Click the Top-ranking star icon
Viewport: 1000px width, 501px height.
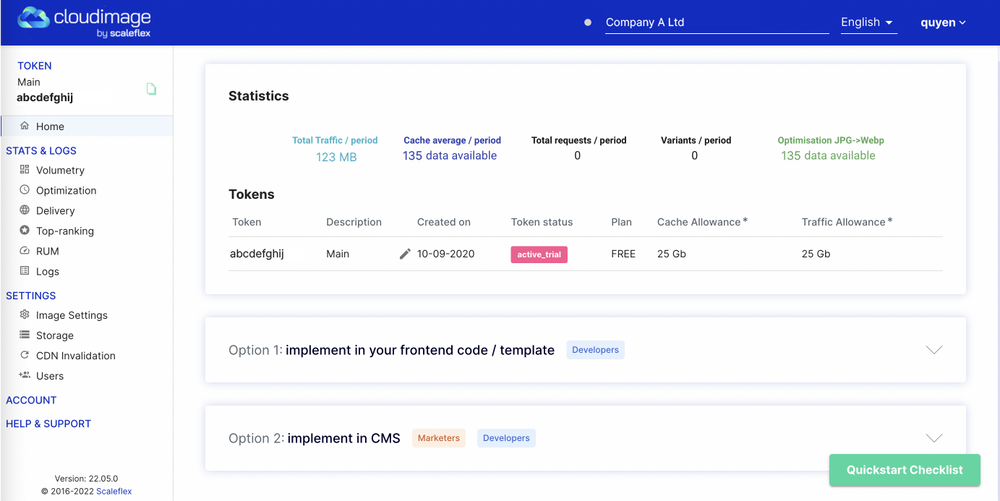25,231
